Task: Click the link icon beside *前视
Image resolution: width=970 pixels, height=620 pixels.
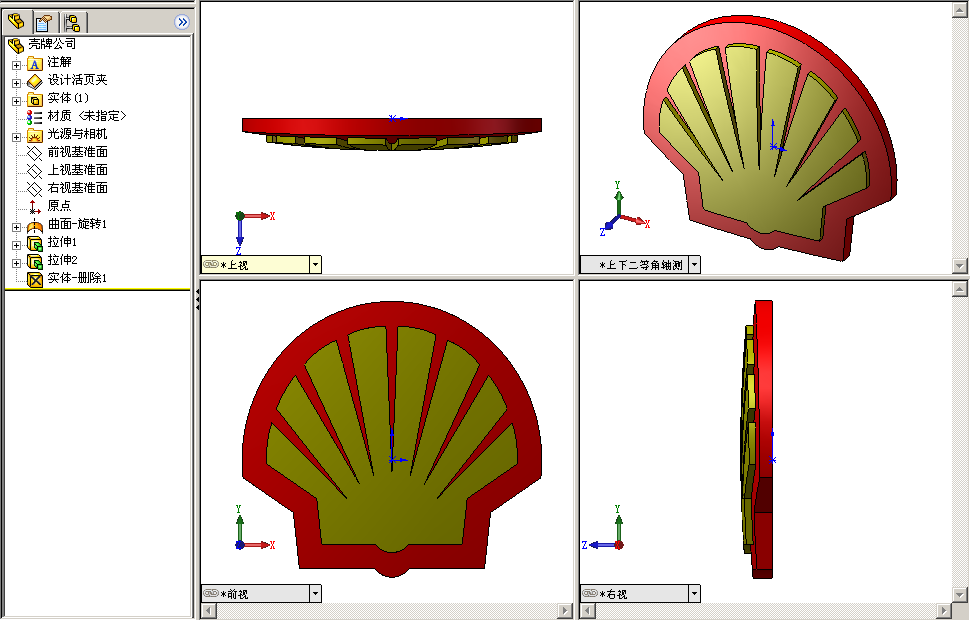Action: click(211, 593)
